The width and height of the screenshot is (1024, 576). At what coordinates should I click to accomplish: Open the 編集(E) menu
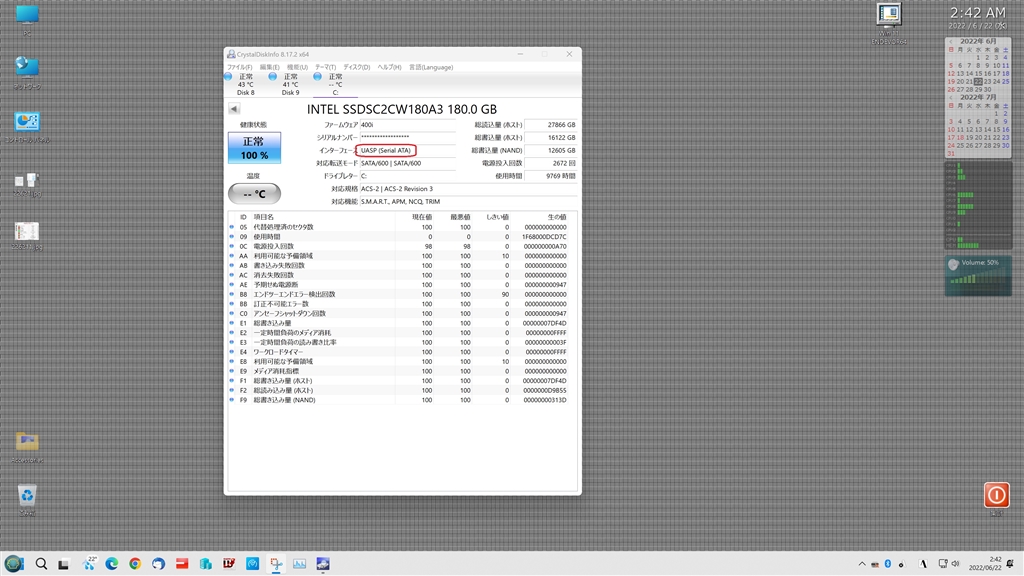click(269, 67)
